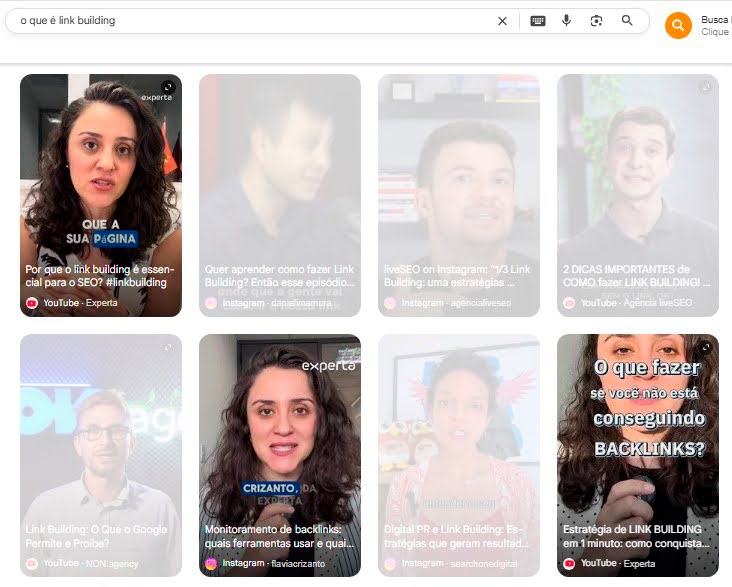Click expand icon on the BACKLINKS video card
Viewport: 732px width, 587px height.
click(x=705, y=347)
